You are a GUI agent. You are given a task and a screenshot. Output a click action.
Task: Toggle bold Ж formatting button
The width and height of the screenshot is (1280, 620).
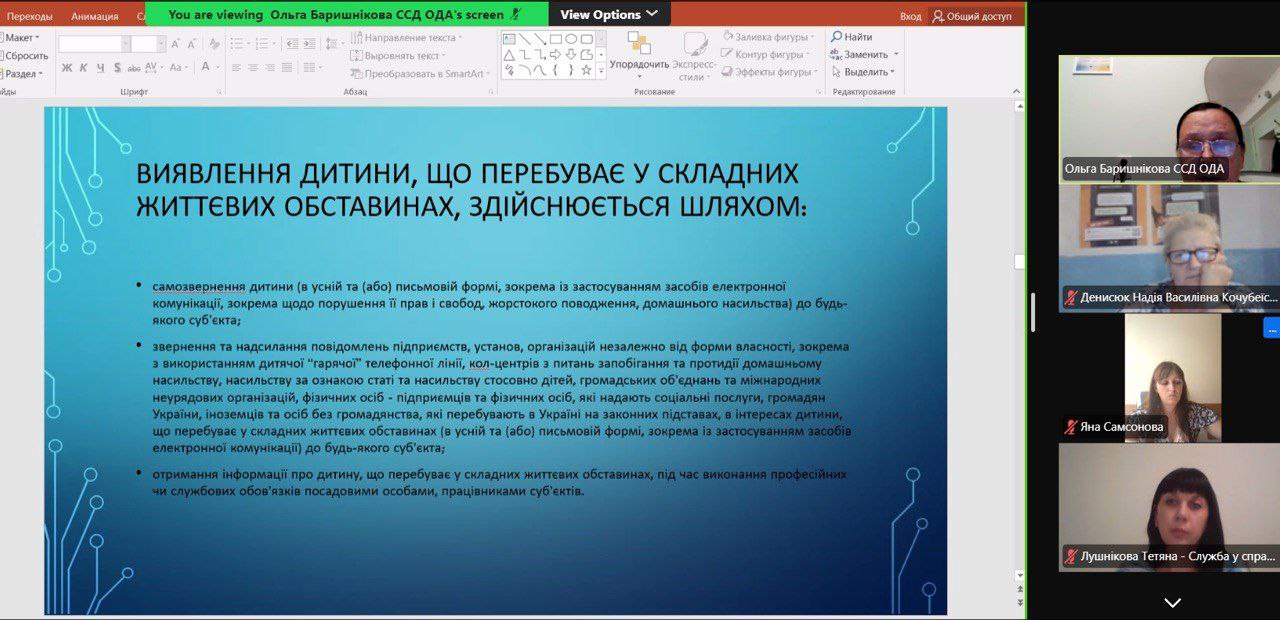coord(67,68)
